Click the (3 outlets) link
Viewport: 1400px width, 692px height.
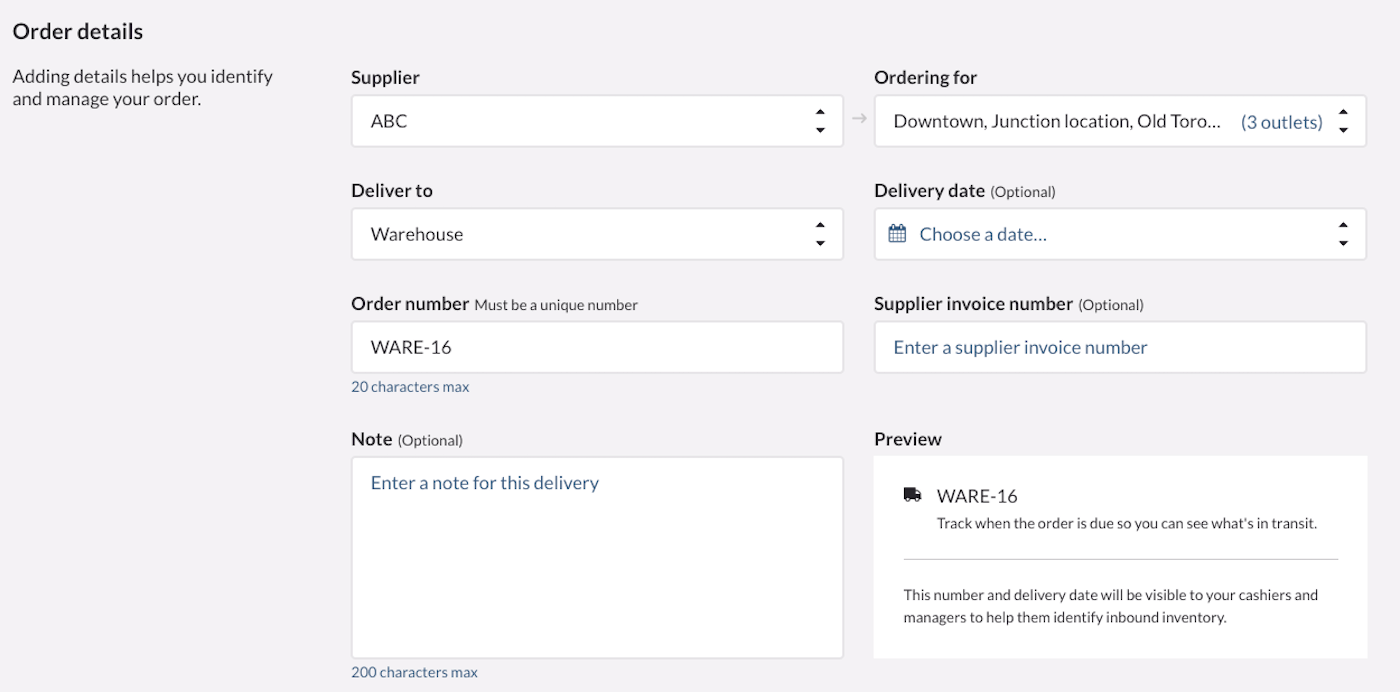[x=1283, y=120]
